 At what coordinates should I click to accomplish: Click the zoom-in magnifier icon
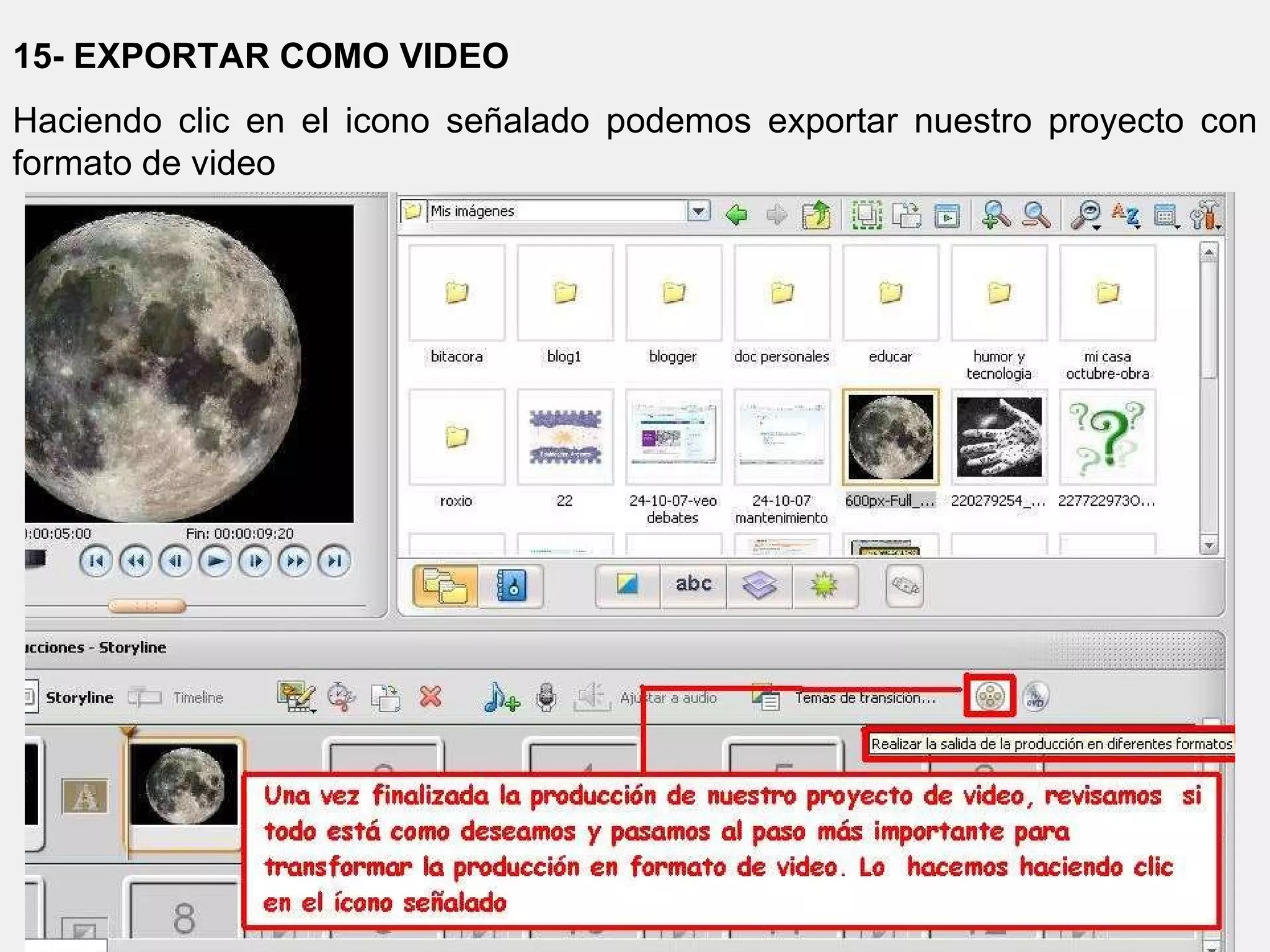click(x=996, y=215)
